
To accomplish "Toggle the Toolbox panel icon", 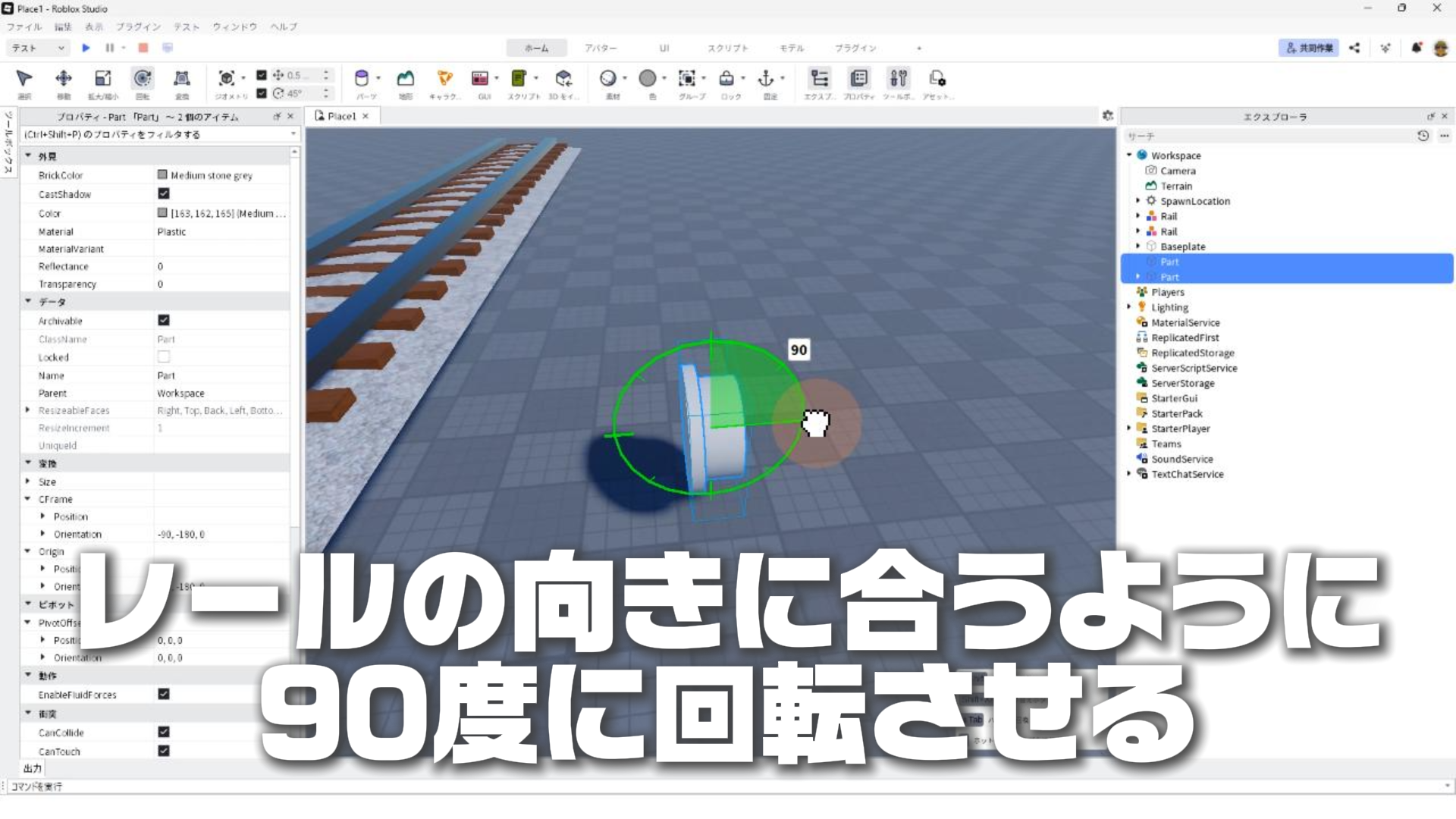I will pos(898,79).
